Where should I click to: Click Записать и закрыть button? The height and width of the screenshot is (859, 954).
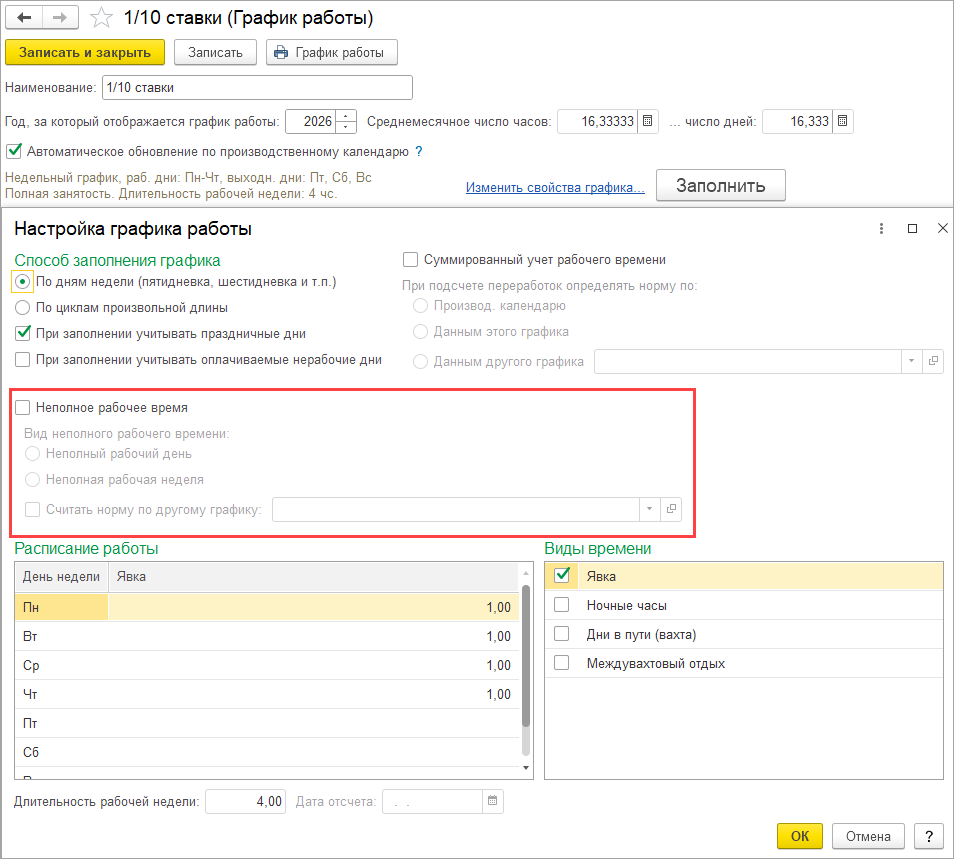85,52
